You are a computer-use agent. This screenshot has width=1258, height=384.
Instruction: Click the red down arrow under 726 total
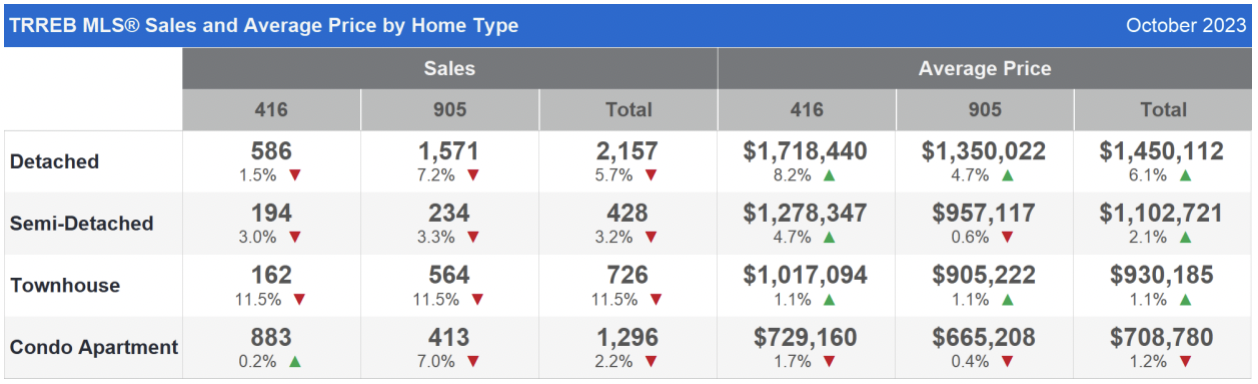[655, 299]
